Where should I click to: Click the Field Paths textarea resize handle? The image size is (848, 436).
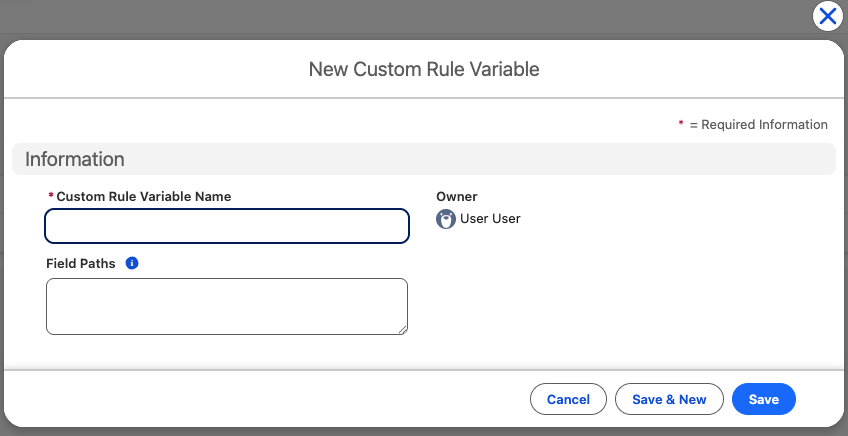[x=402, y=329]
